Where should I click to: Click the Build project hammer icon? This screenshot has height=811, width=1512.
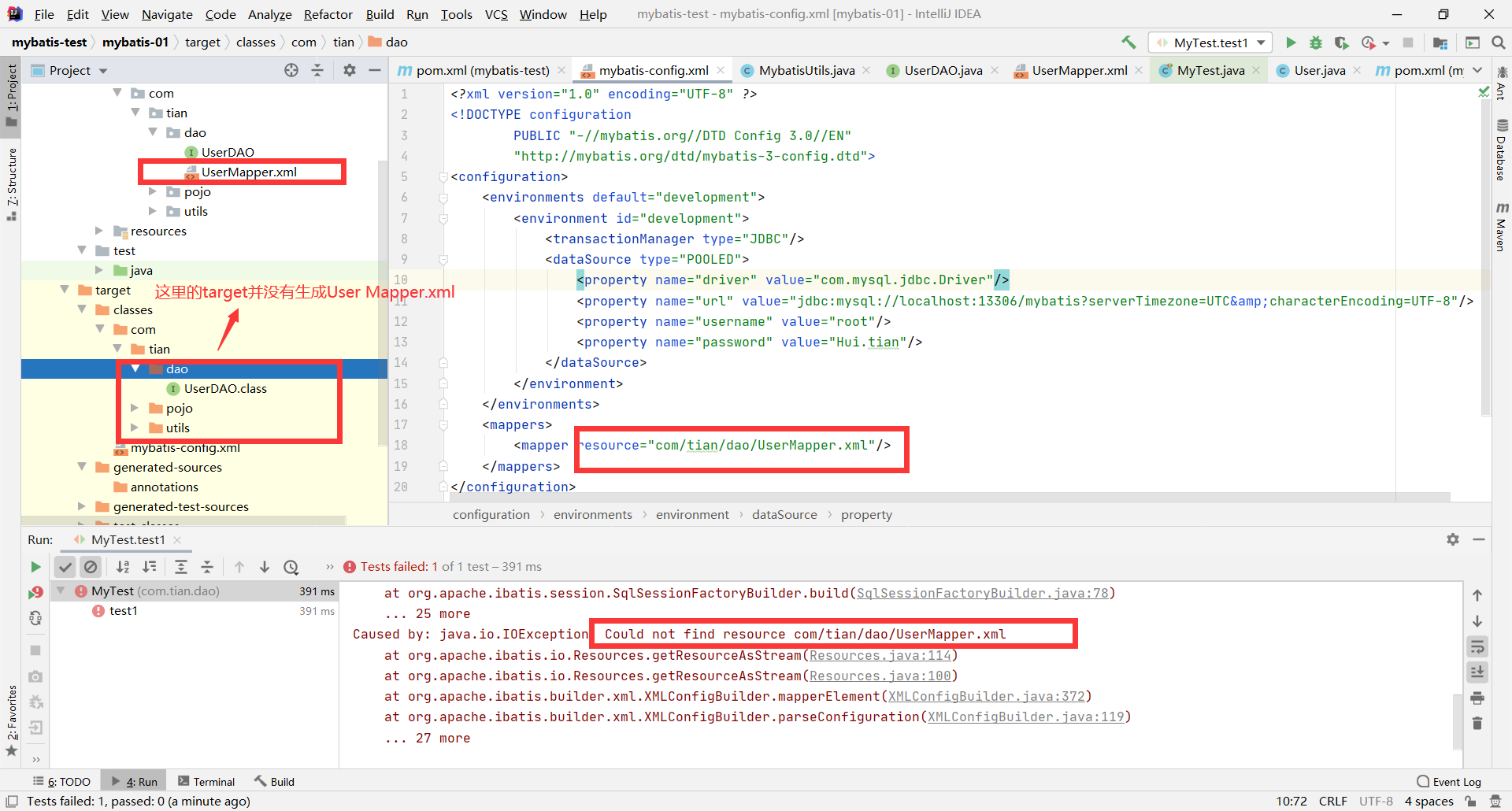pyautogui.click(x=1128, y=43)
